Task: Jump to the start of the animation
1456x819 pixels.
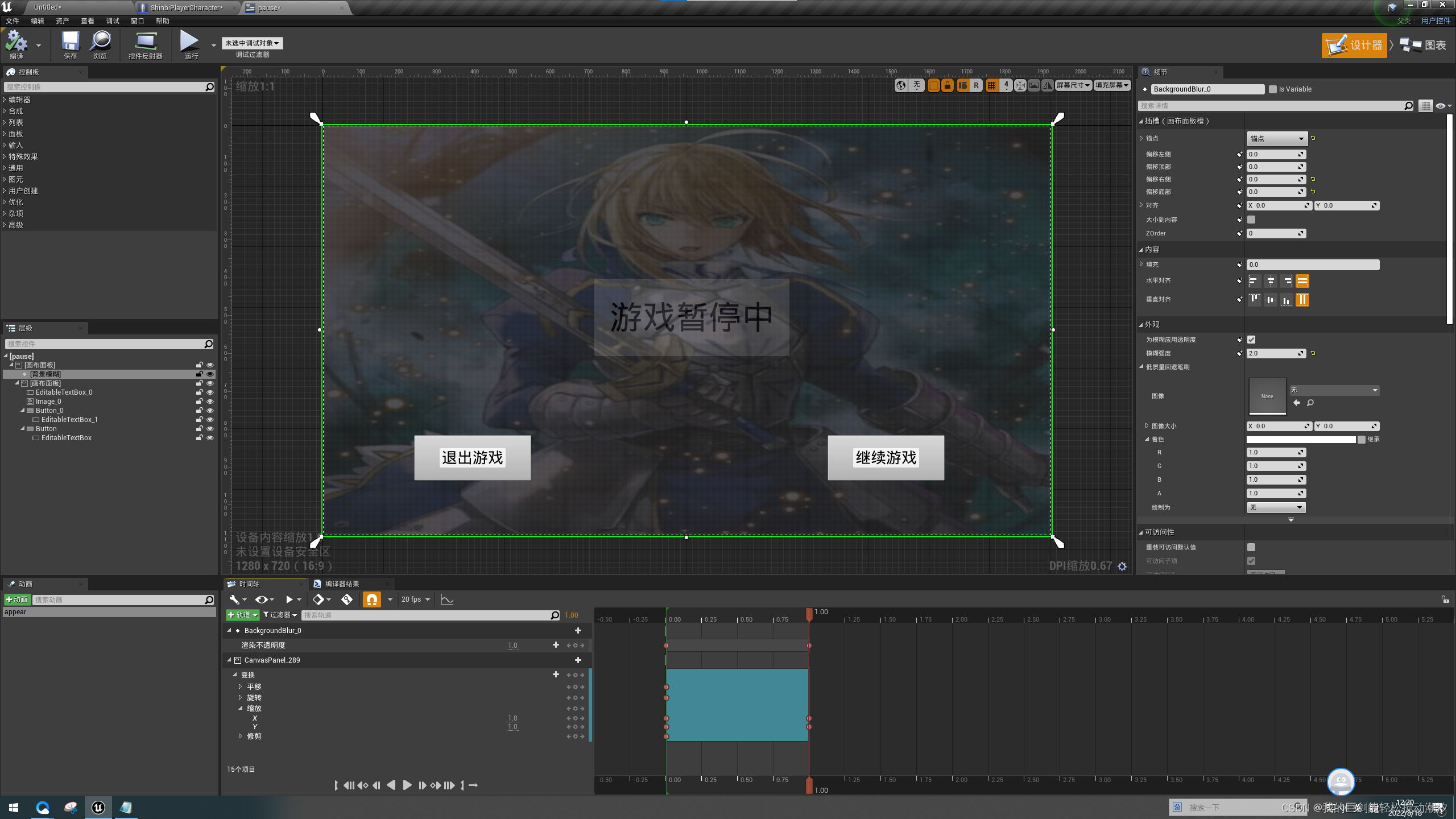Action: [349, 785]
